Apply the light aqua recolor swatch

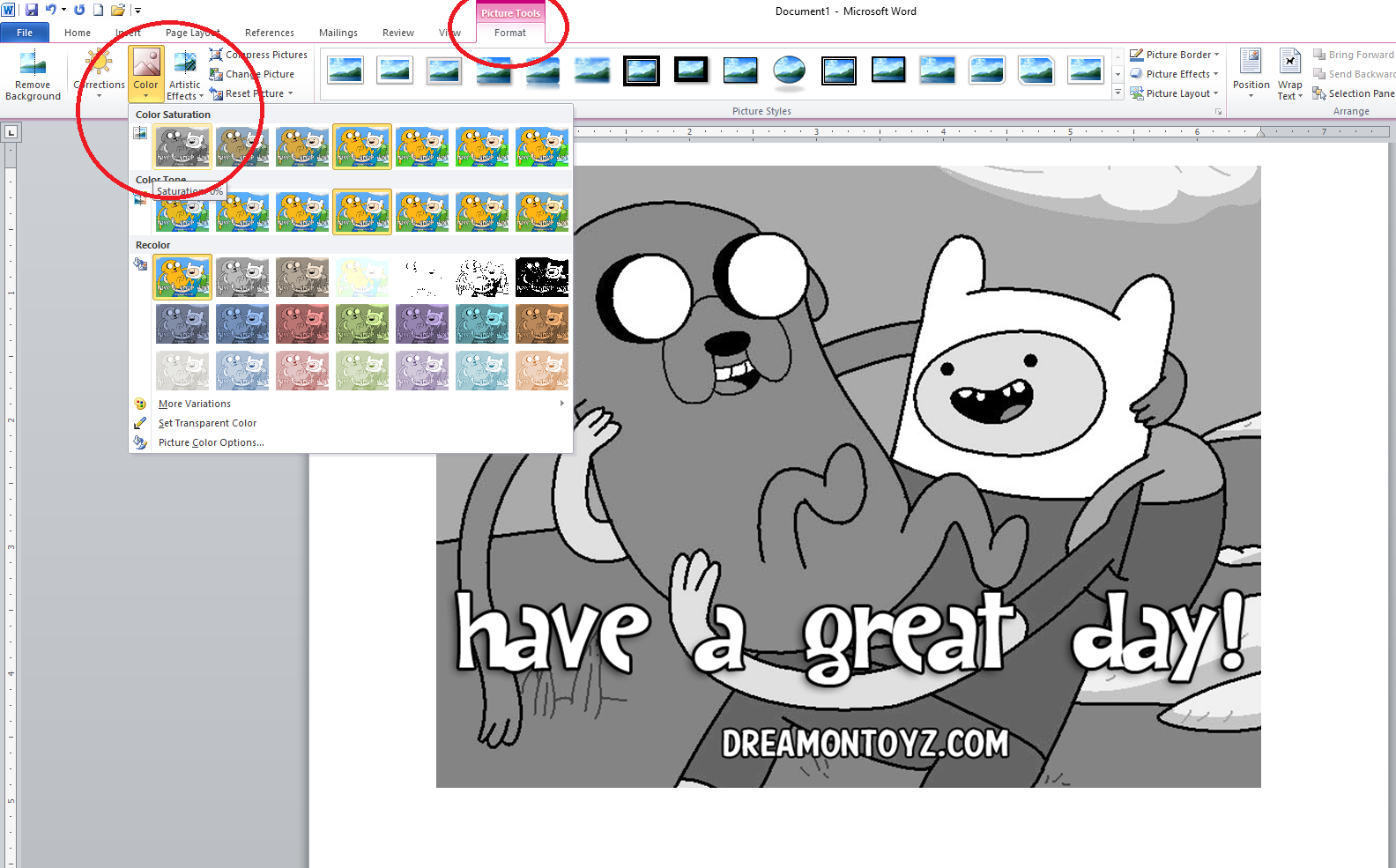pyautogui.click(x=482, y=370)
